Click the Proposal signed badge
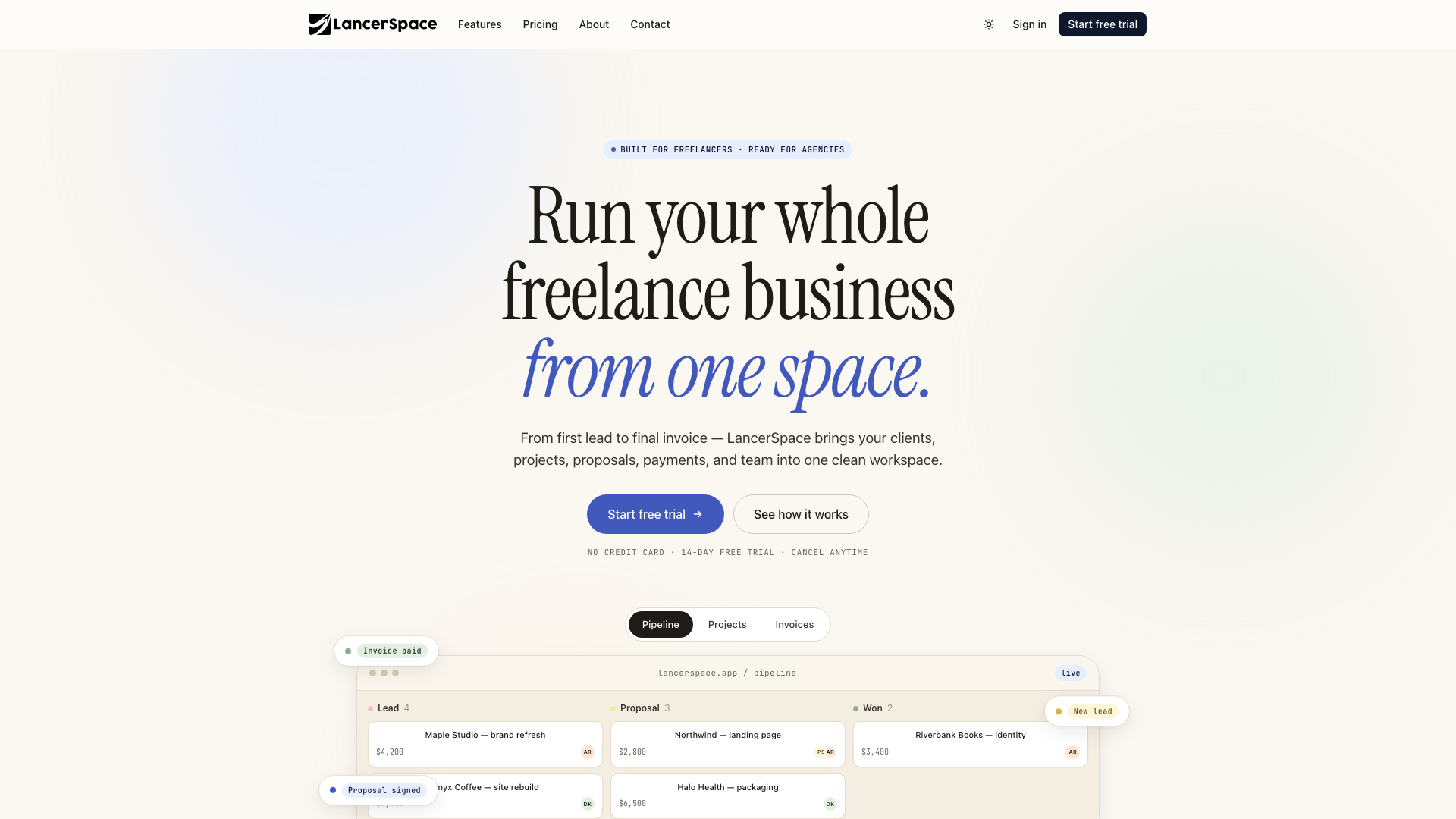Screen dimensions: 1456x819 tap(378, 790)
